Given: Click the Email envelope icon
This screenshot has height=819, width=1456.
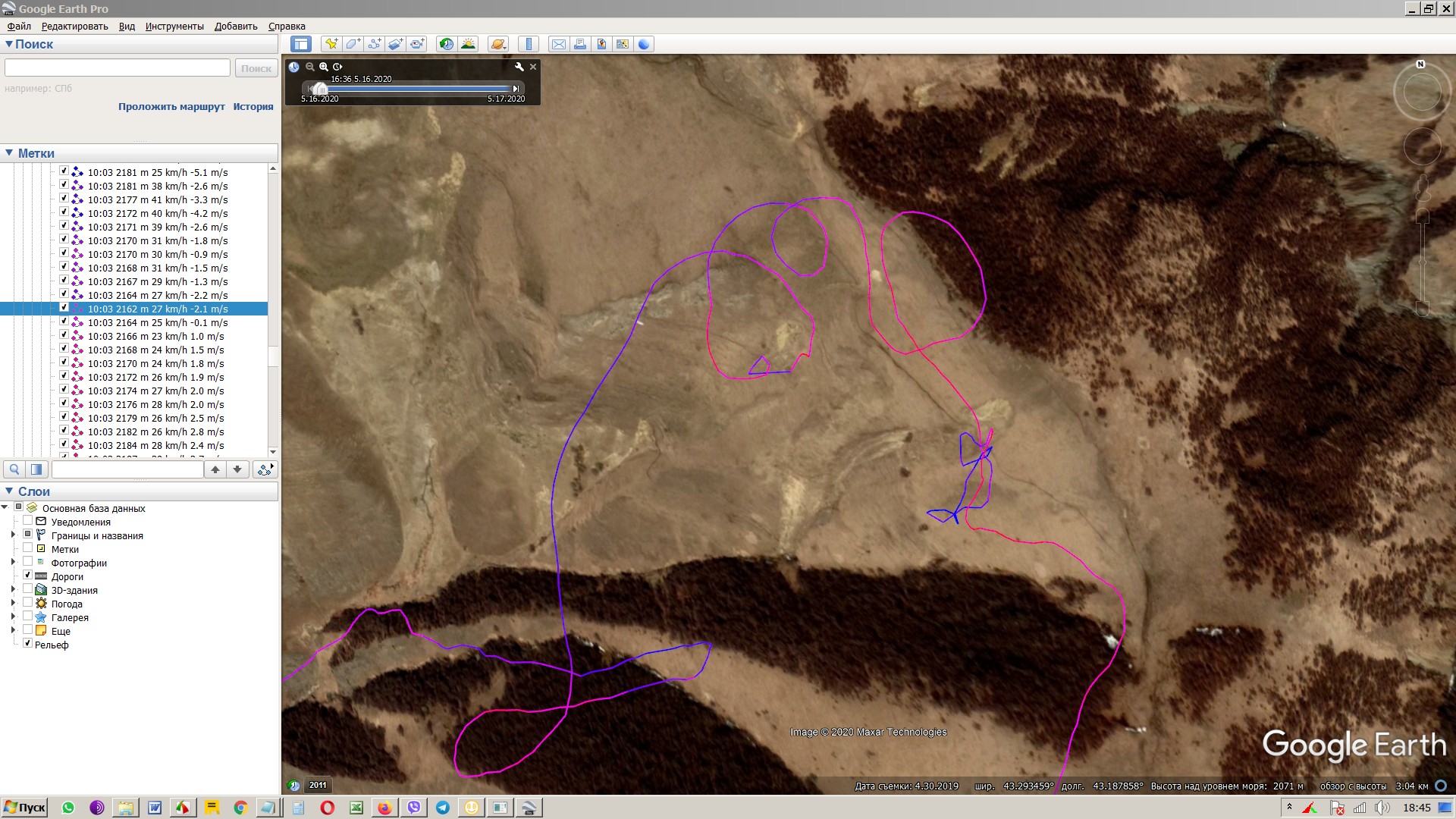Looking at the screenshot, I should point(559,44).
